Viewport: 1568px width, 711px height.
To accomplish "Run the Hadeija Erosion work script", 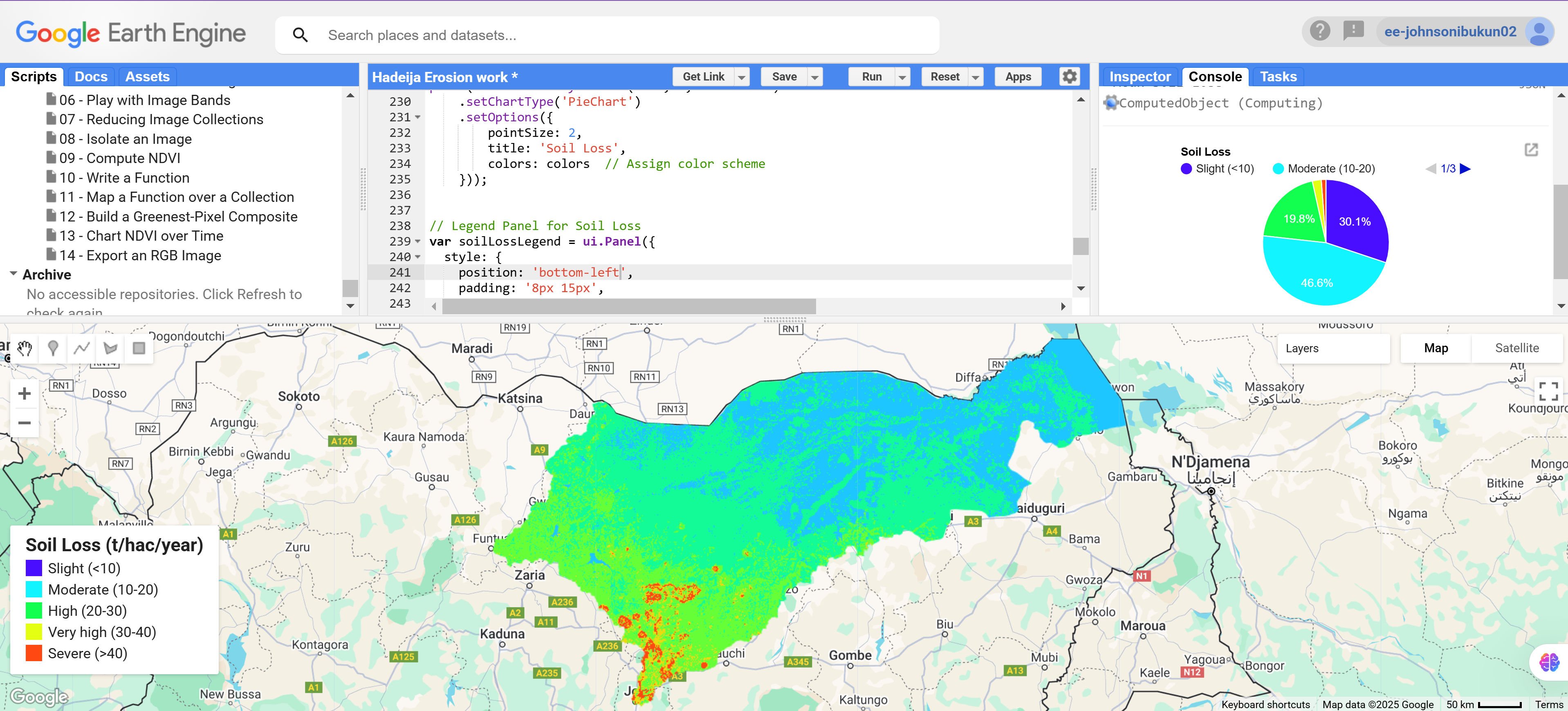I will 872,77.
